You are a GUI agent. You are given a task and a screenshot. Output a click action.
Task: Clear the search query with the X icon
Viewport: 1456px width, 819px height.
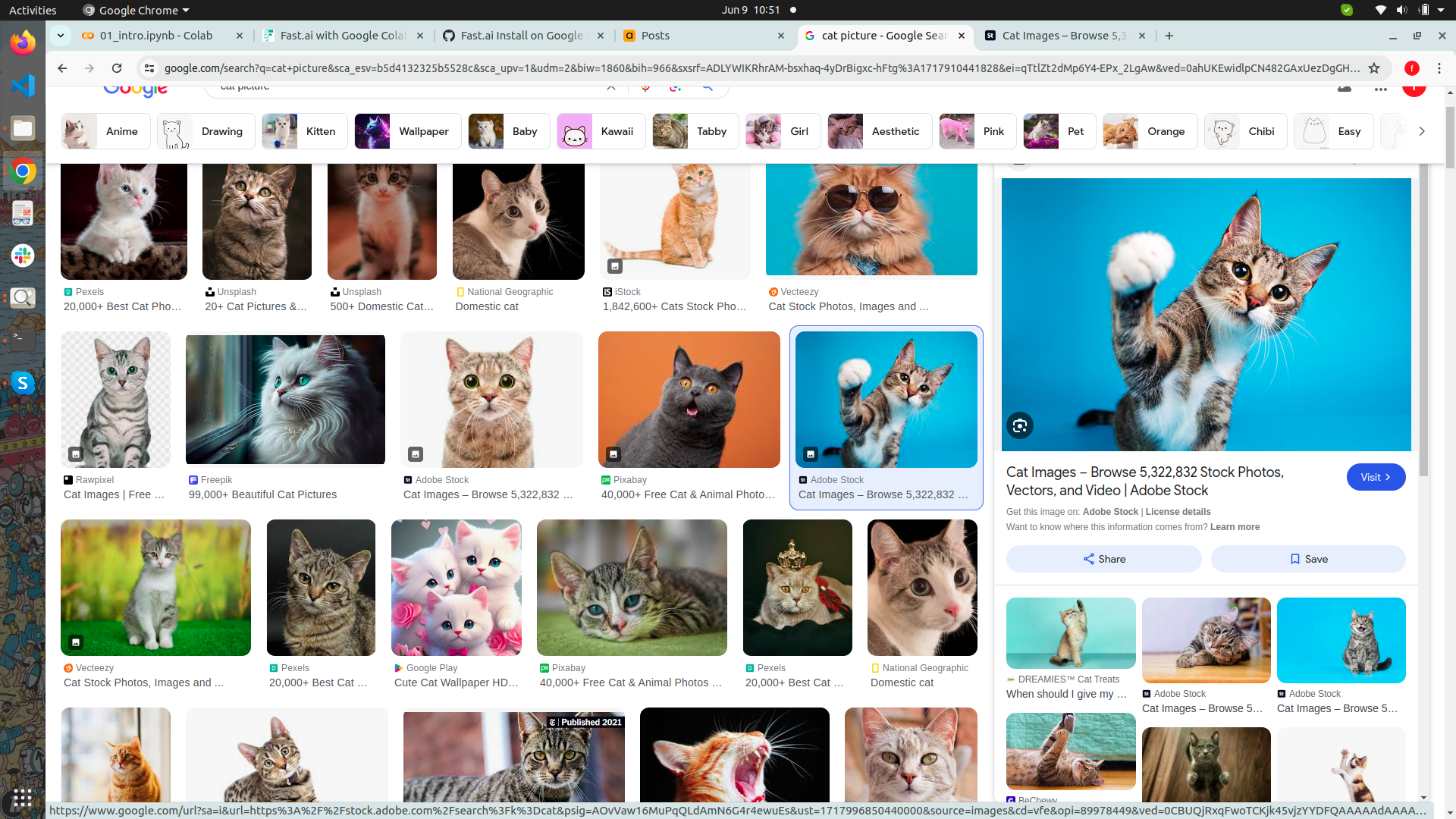(x=612, y=86)
